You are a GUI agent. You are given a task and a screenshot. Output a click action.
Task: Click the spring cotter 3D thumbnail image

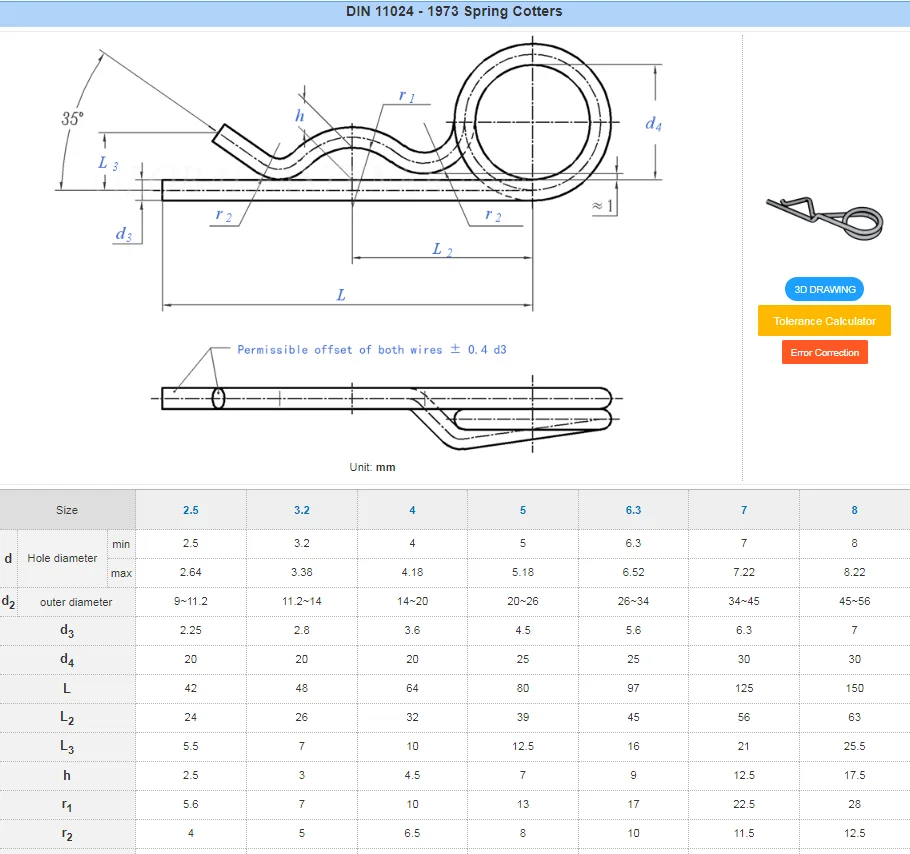825,216
